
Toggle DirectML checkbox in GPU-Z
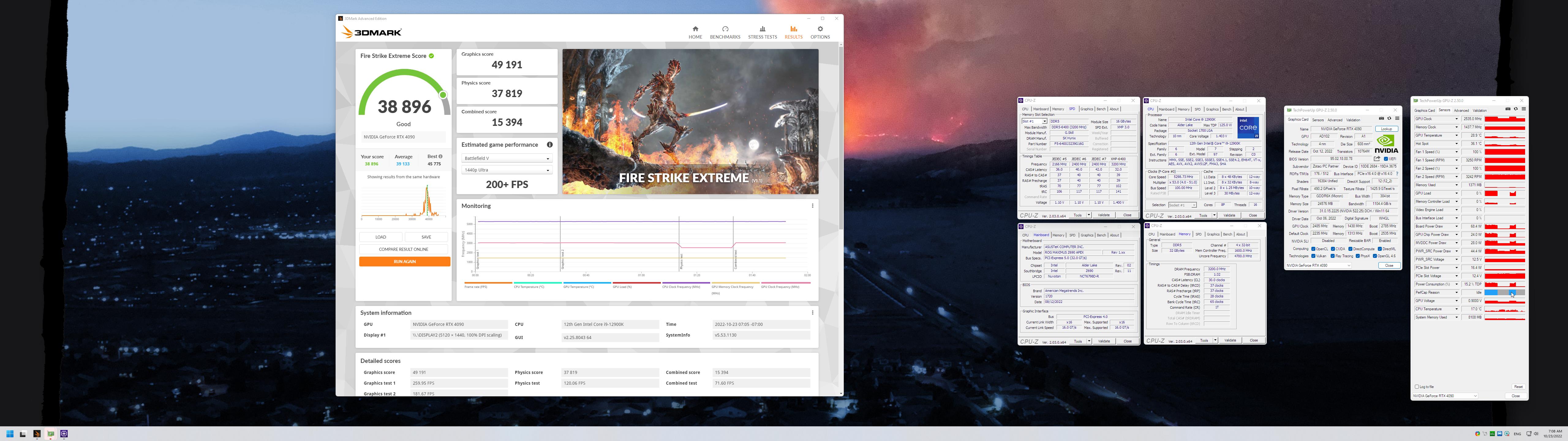(1380, 248)
